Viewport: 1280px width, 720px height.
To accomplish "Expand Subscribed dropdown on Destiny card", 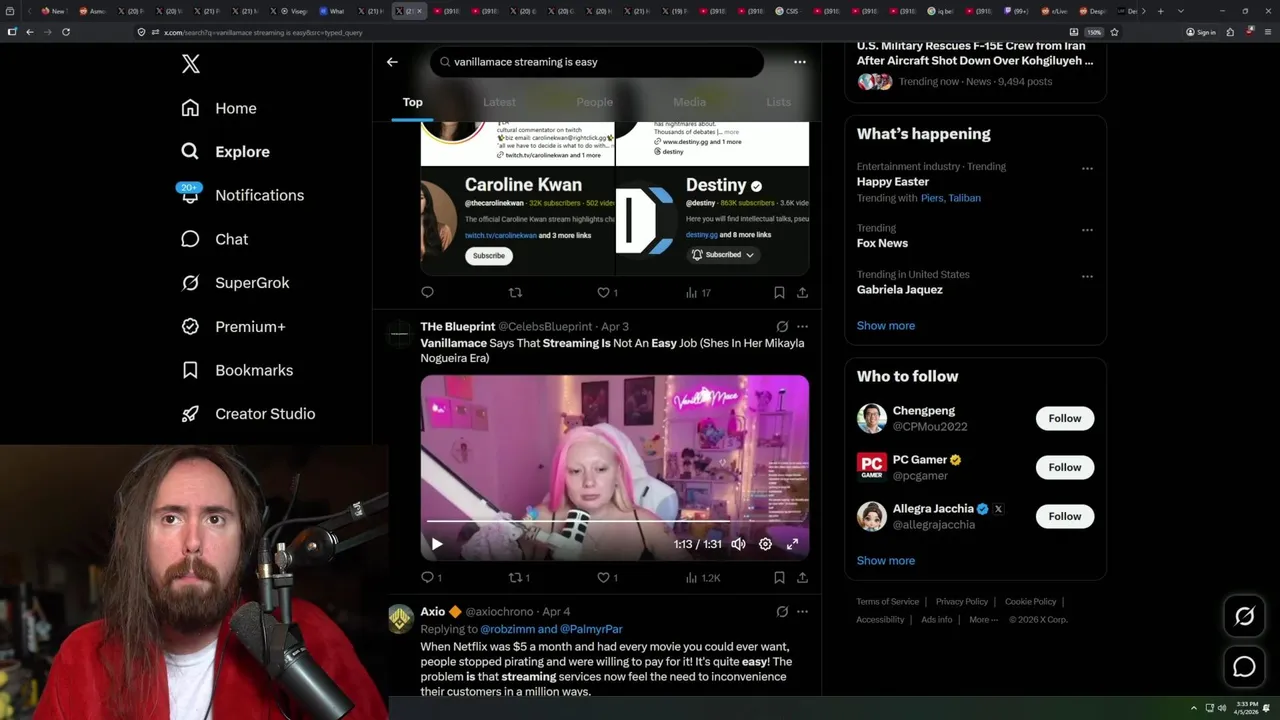I will tap(722, 255).
